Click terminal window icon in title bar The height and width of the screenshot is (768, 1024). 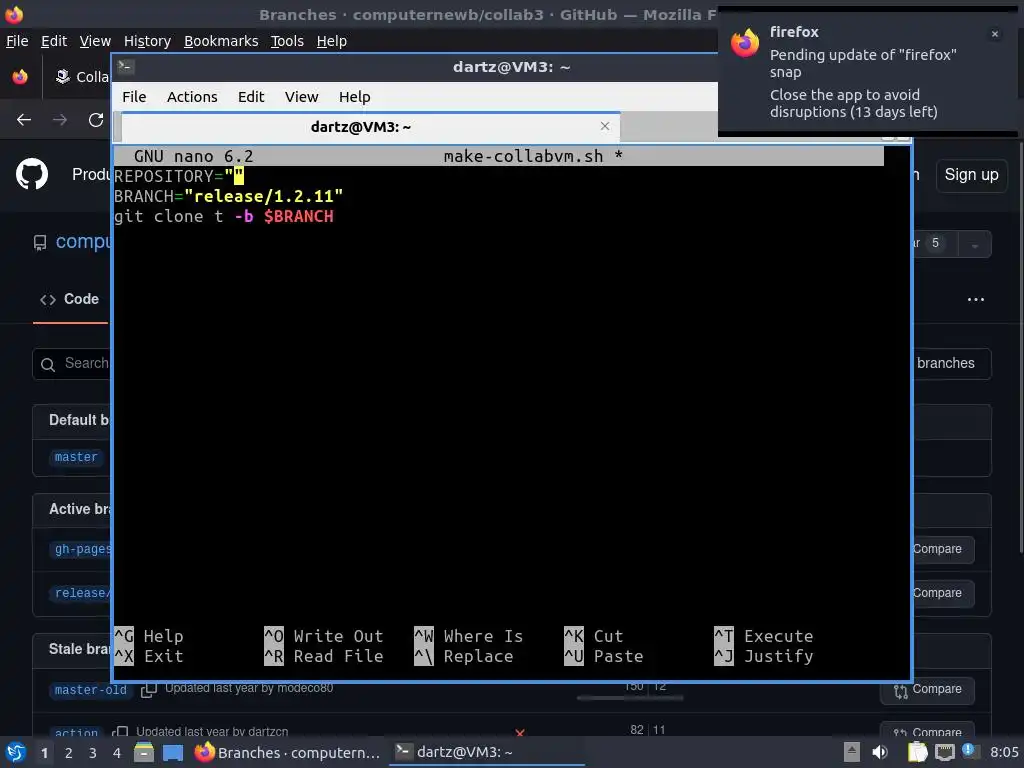pyautogui.click(x=125, y=66)
